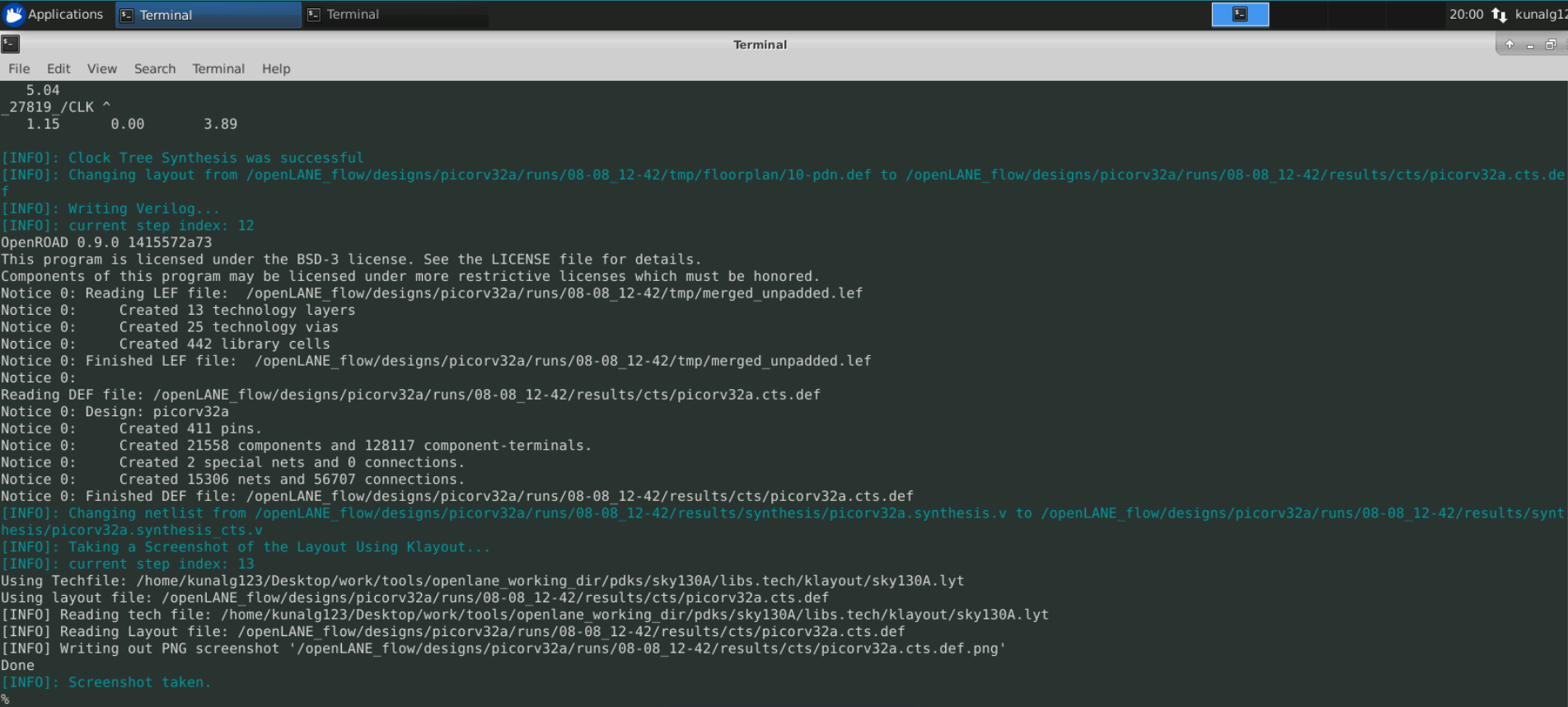This screenshot has height=707, width=1568.
Task: Open the View menu
Action: [x=102, y=68]
